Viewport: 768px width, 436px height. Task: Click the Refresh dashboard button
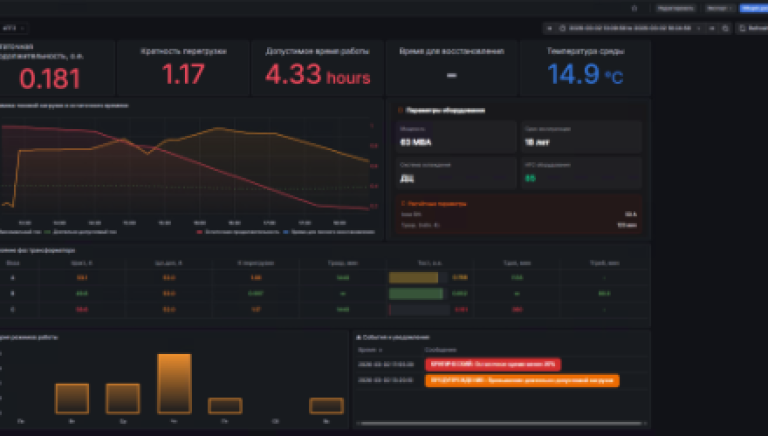pyautogui.click(x=752, y=28)
